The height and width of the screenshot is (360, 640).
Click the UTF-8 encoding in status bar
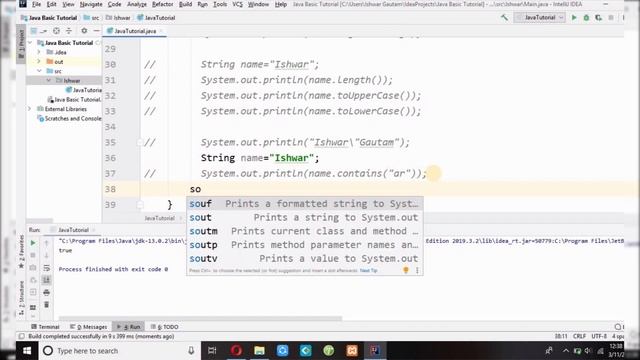click(x=599, y=336)
